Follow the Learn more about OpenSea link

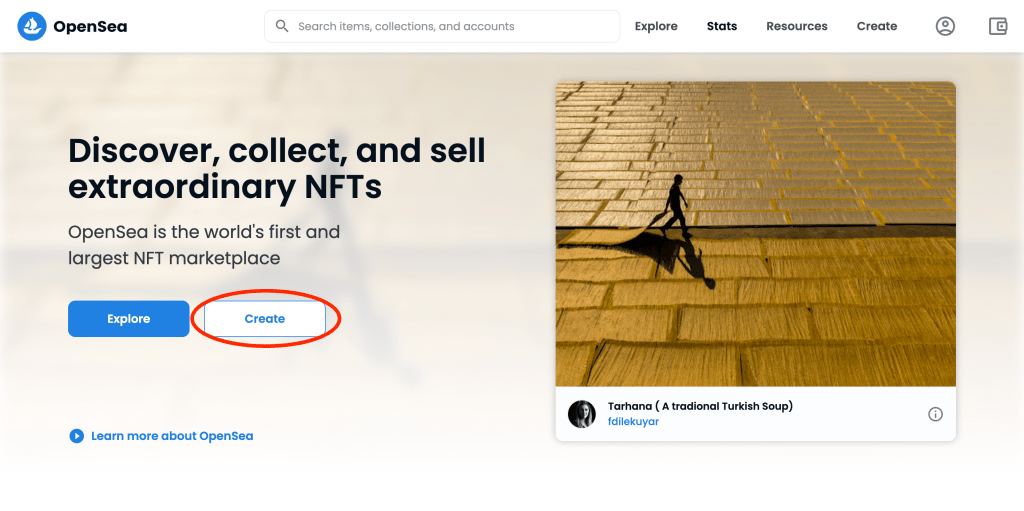pyautogui.click(x=172, y=436)
